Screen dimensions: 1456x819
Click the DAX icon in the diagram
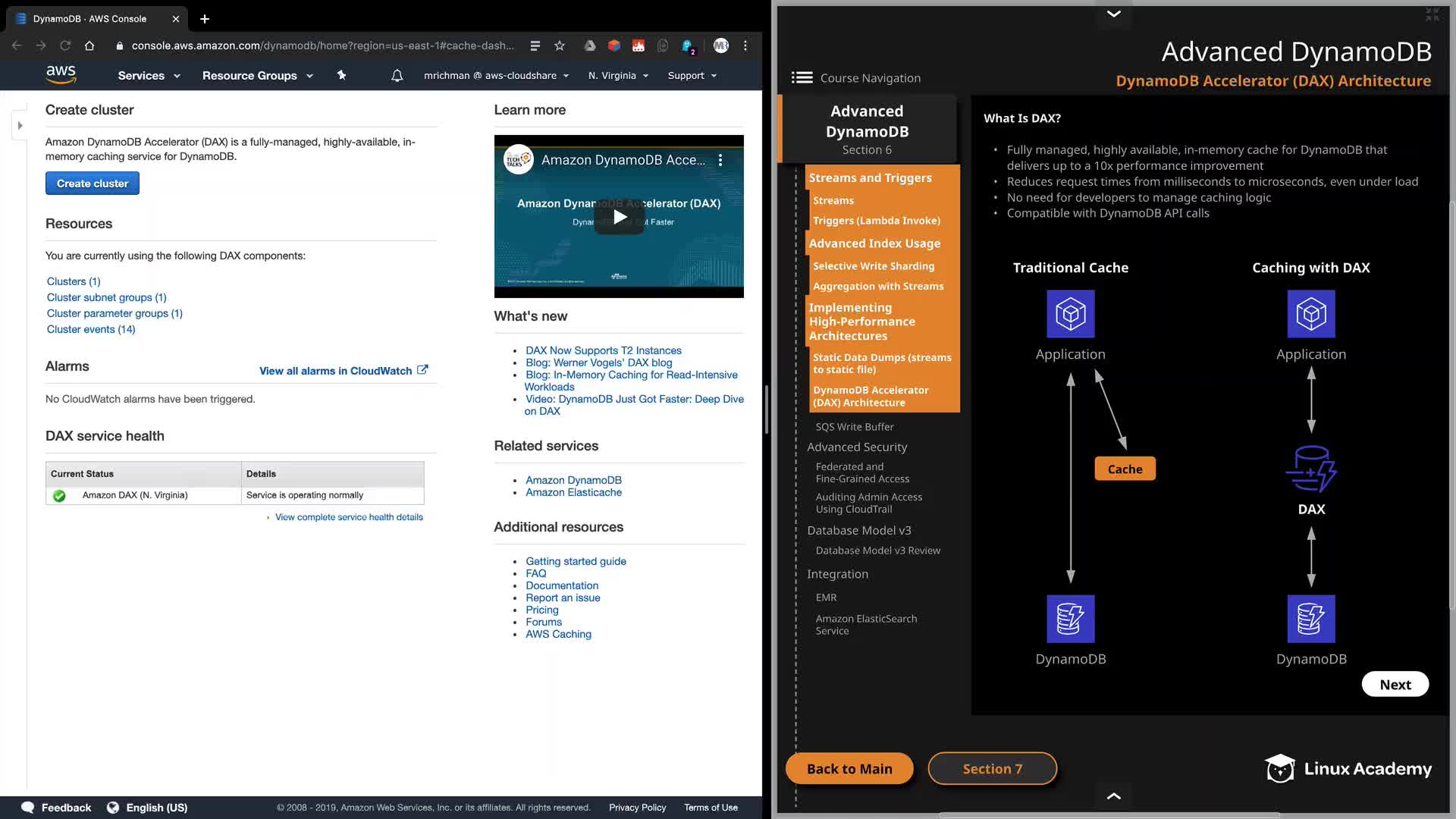coord(1311,469)
